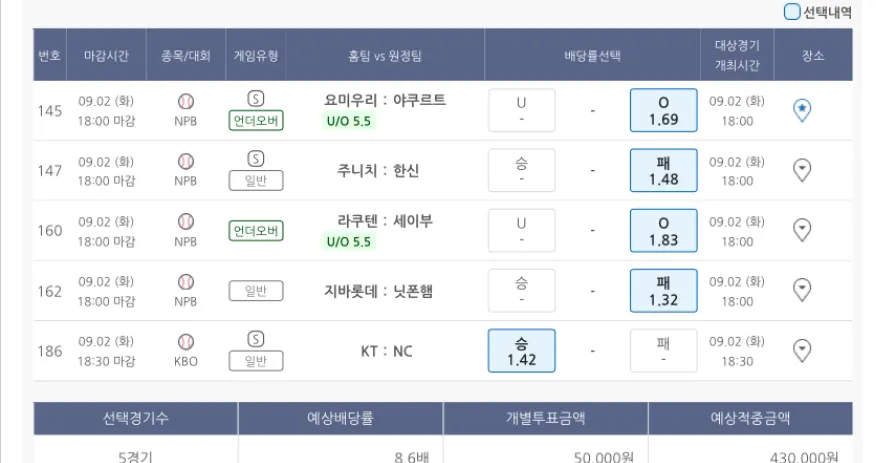Select the 패 option for KT : NC
Viewport: 876px width, 463px height.
[x=663, y=351]
